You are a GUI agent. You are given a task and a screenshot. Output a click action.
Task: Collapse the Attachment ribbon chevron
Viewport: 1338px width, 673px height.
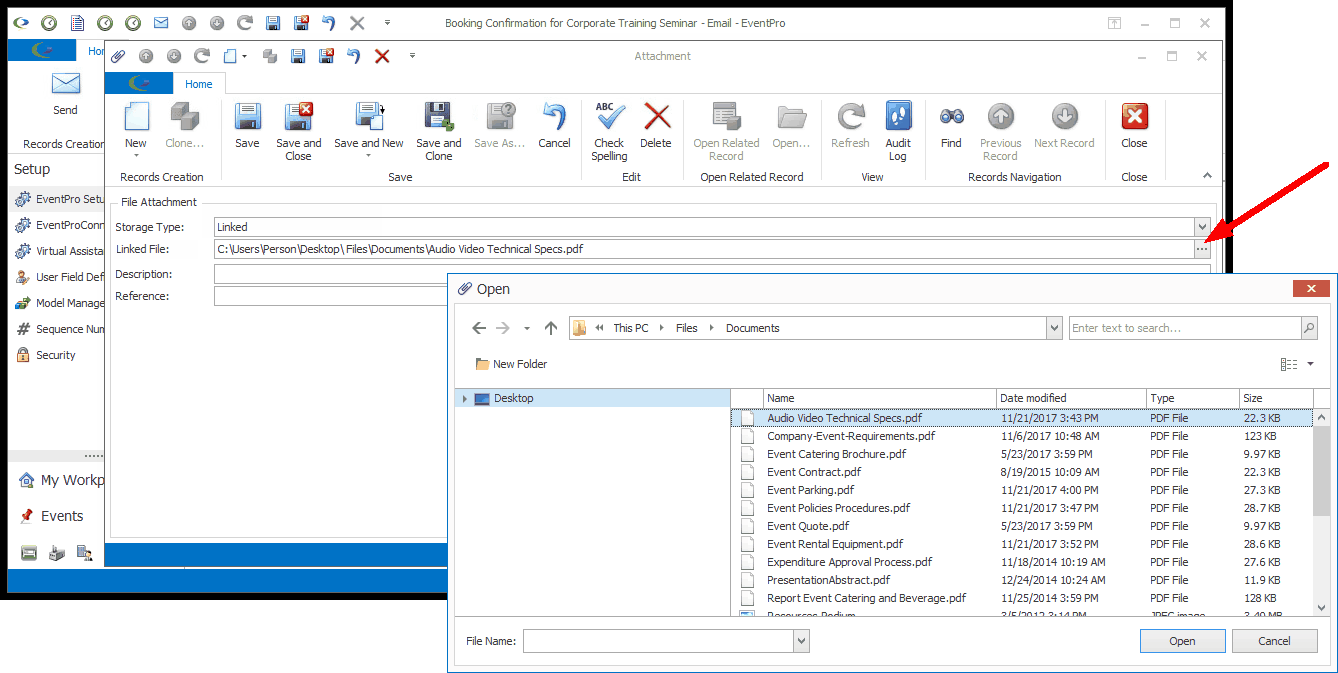pos(1206,176)
